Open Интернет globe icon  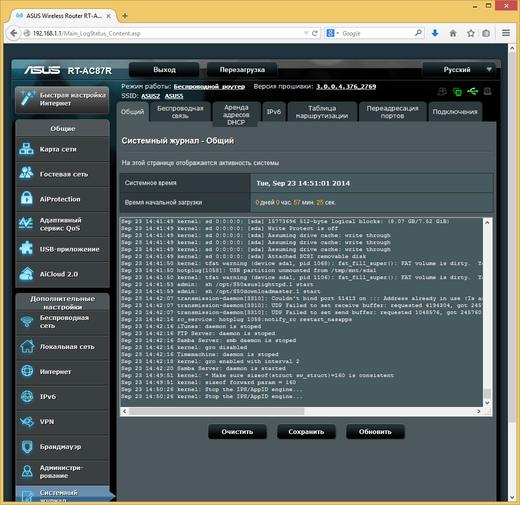[27, 371]
